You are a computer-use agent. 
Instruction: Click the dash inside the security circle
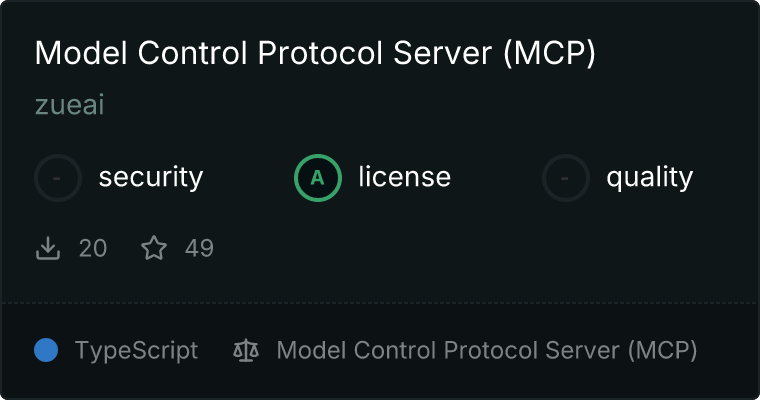pos(57,178)
